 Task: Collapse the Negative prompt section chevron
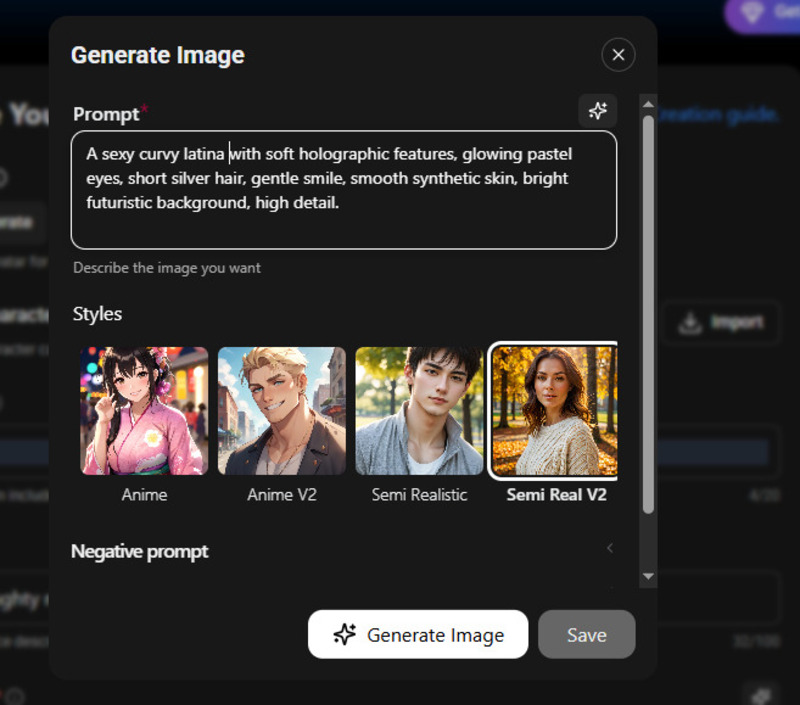610,548
